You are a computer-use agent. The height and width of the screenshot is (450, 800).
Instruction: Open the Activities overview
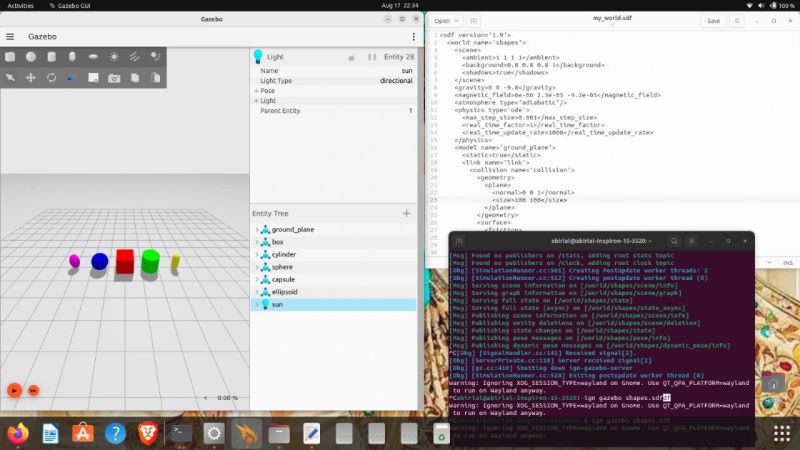point(20,5)
